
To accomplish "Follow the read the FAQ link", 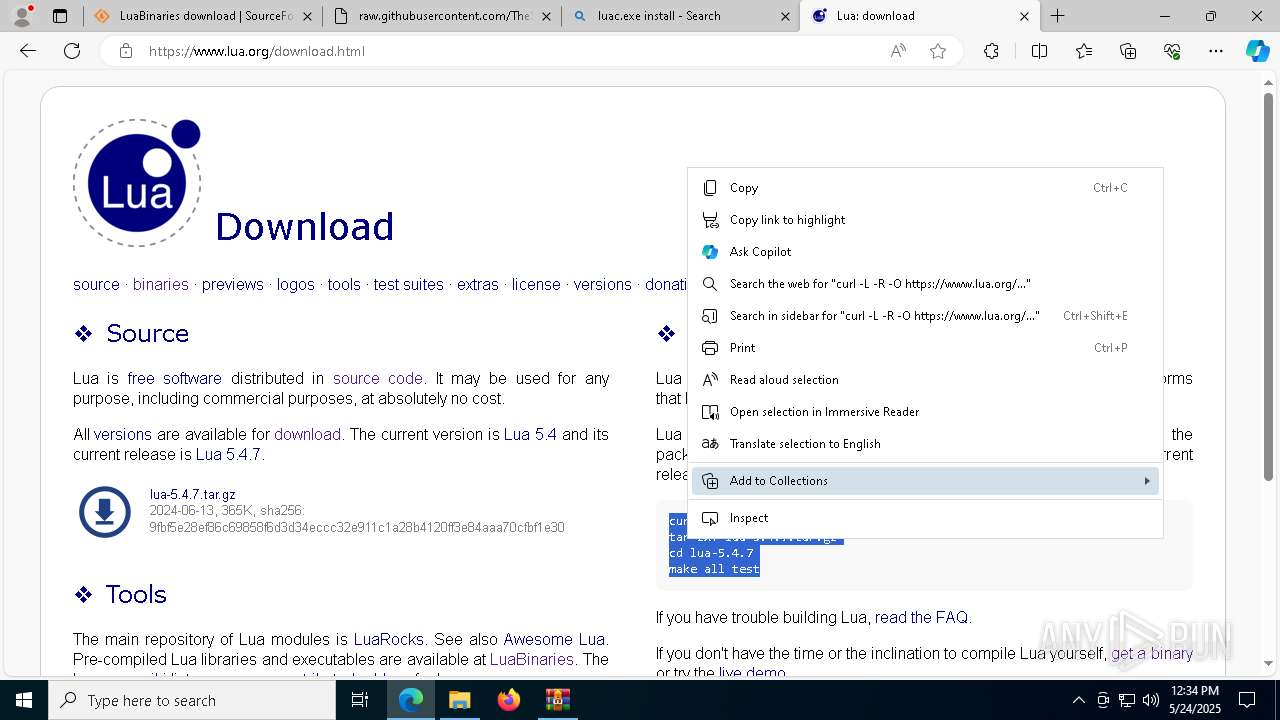I will tap(921, 618).
